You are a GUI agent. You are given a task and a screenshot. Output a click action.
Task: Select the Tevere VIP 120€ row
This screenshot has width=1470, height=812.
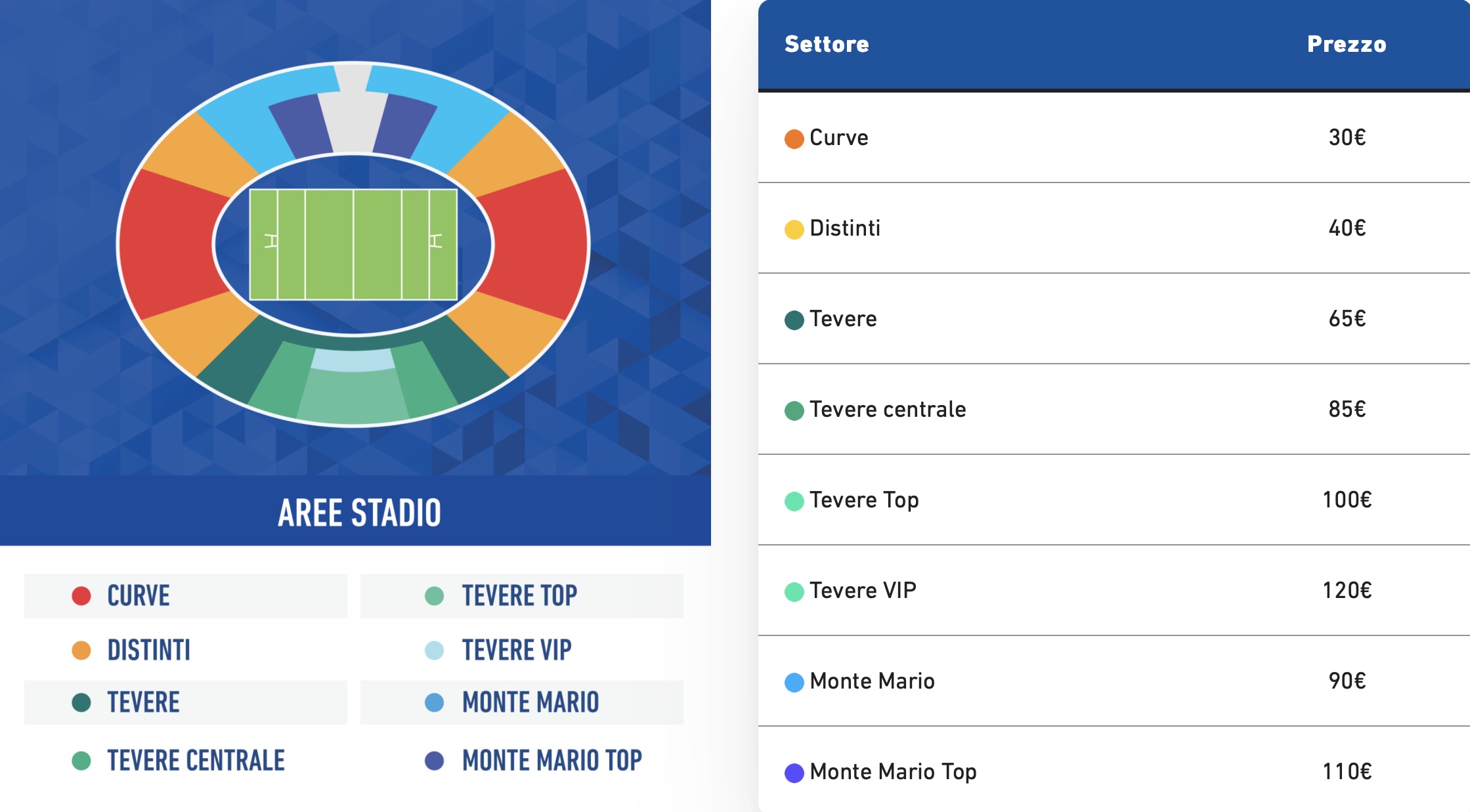[x=1113, y=590]
